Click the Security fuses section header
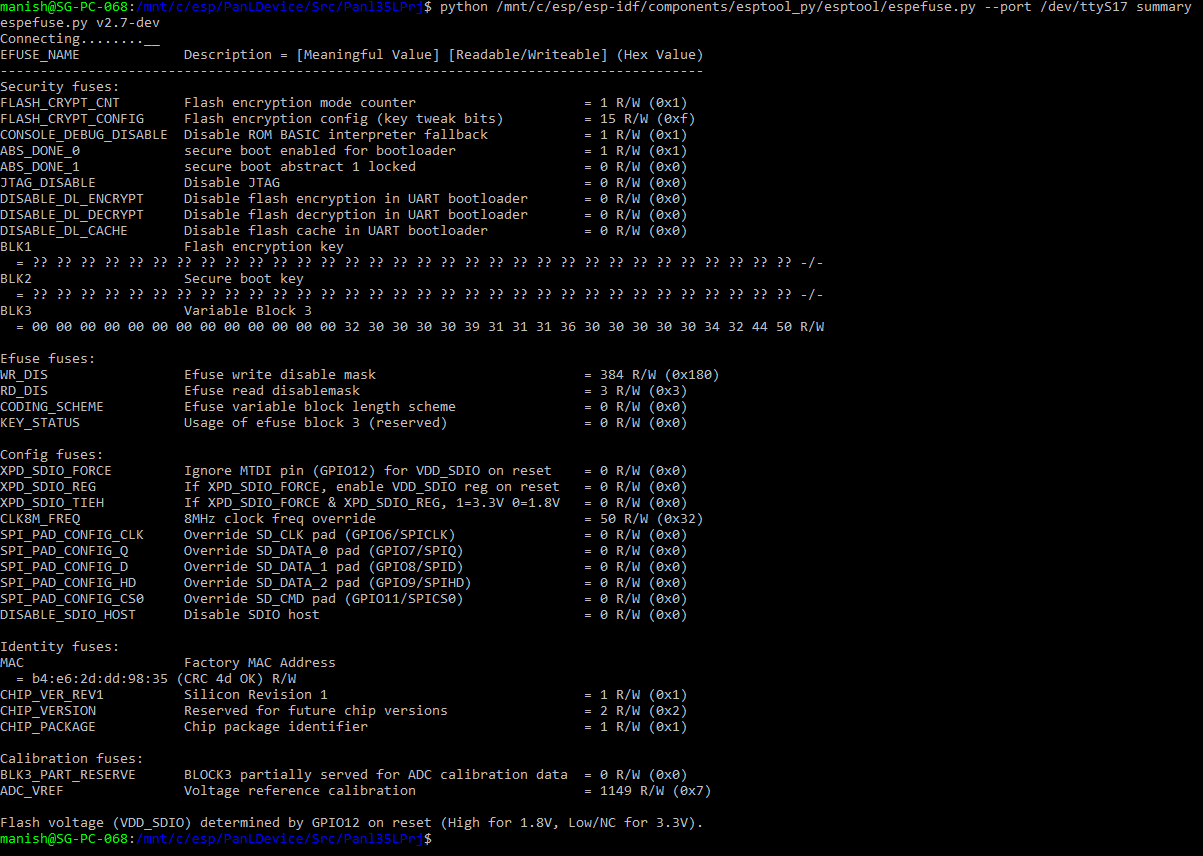Image resolution: width=1203 pixels, height=856 pixels. [x=47, y=86]
